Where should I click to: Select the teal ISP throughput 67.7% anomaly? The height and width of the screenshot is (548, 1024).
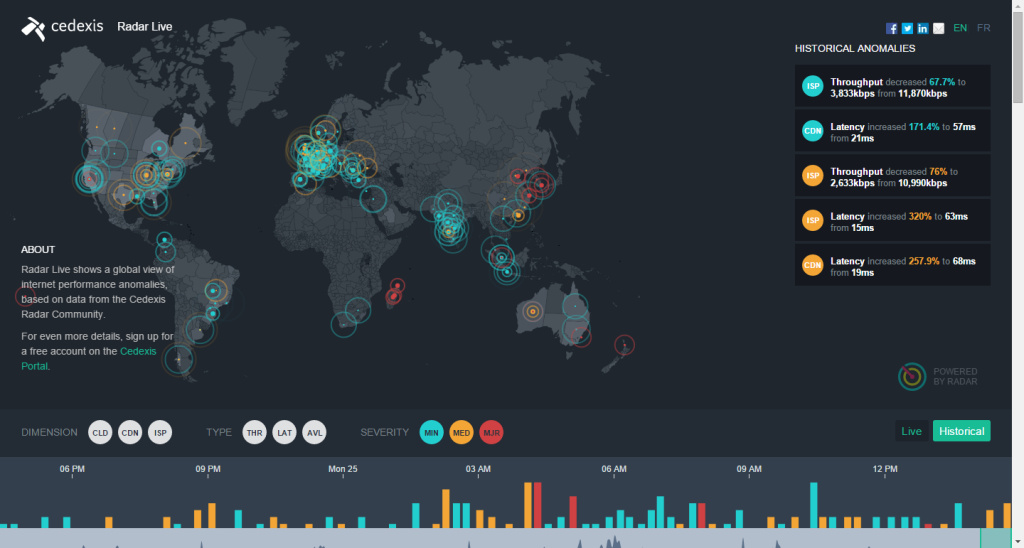pyautogui.click(x=892, y=86)
